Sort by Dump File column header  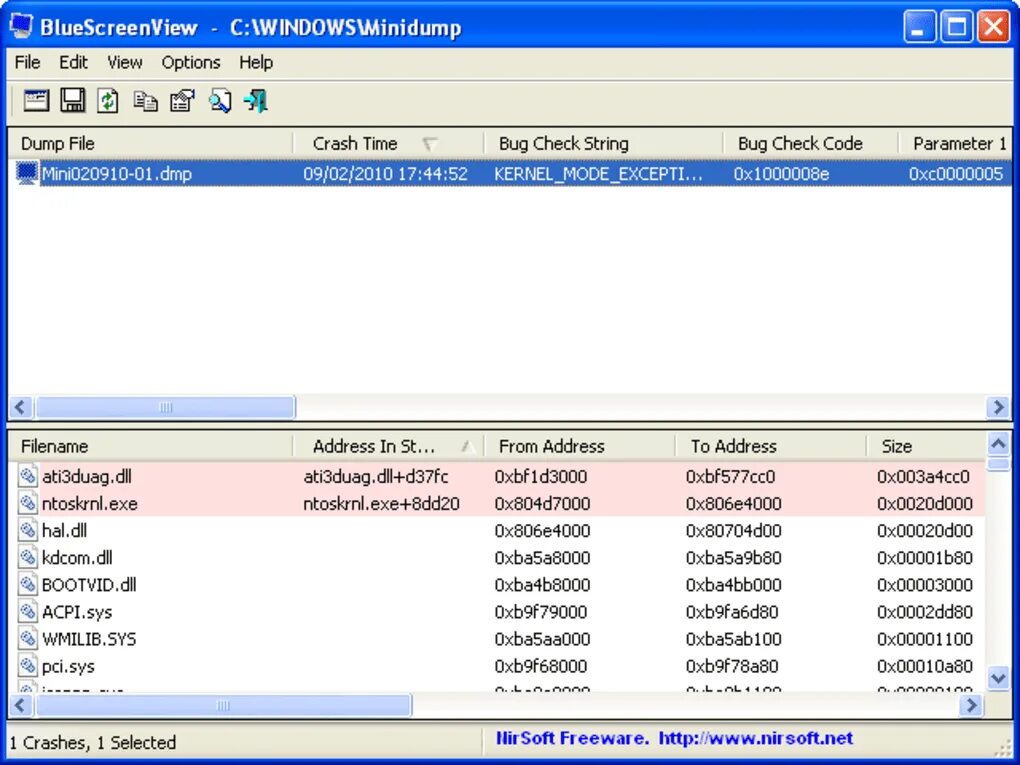tap(150, 143)
